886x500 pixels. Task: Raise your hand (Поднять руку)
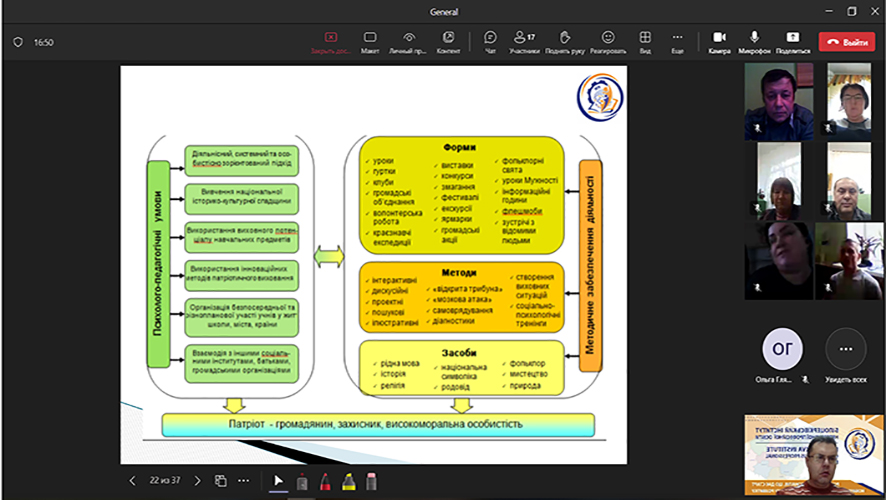(x=564, y=41)
